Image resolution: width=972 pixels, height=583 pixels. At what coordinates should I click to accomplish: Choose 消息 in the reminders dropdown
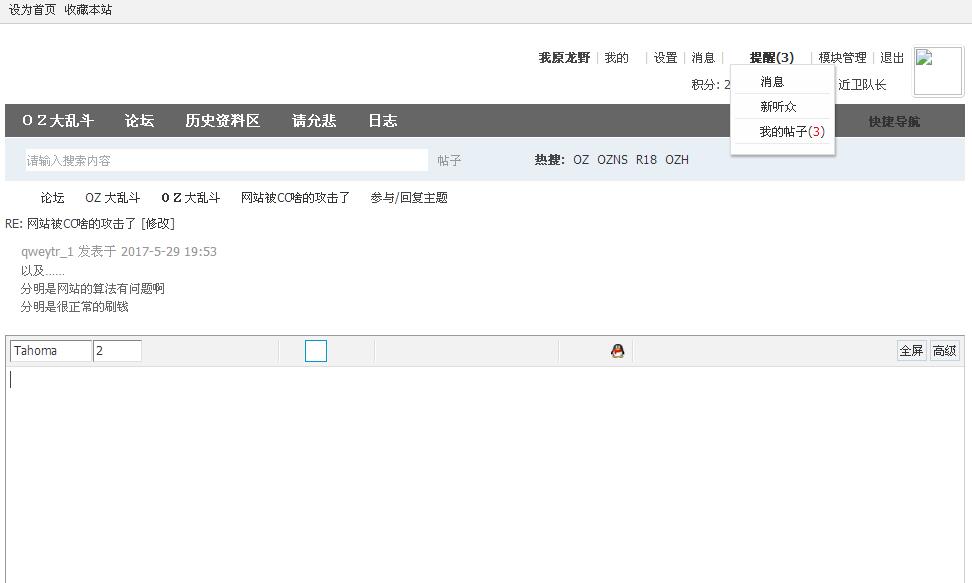tap(772, 82)
